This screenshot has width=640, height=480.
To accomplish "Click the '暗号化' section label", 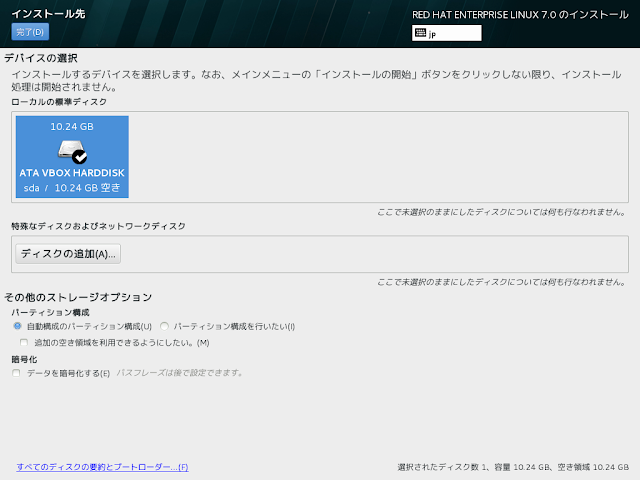I will pyautogui.click(x=24, y=360).
